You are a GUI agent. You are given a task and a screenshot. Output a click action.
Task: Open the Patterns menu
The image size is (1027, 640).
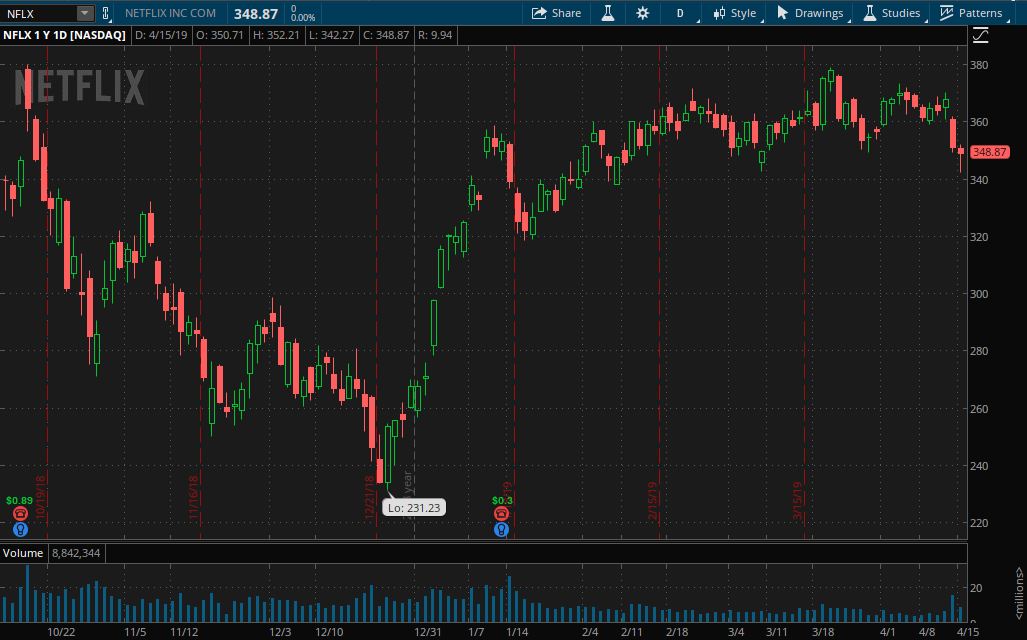point(980,13)
